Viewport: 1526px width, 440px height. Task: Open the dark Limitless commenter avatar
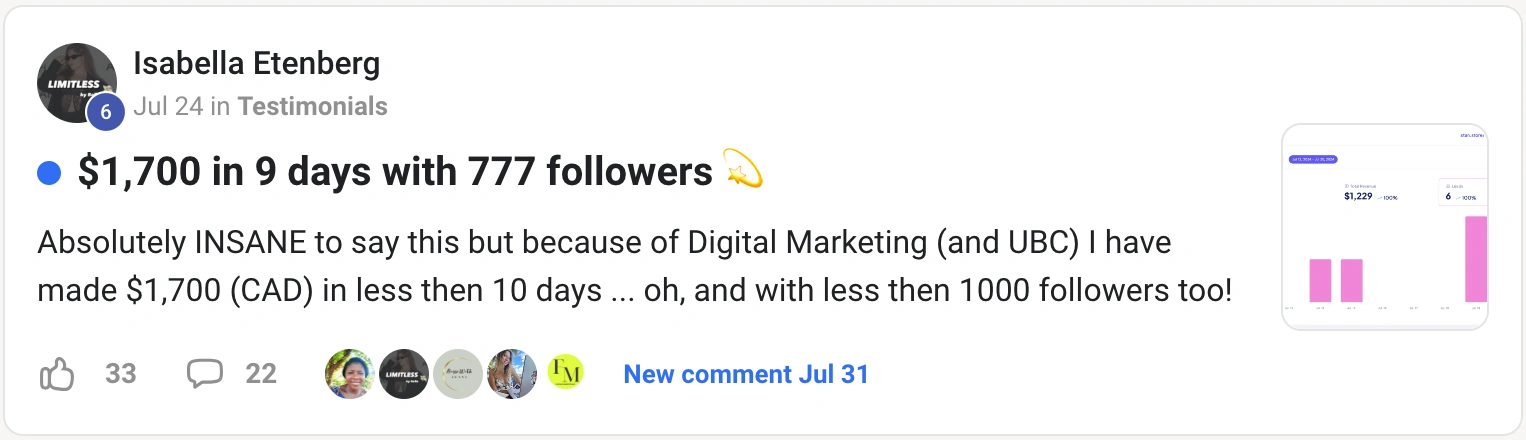tap(404, 374)
